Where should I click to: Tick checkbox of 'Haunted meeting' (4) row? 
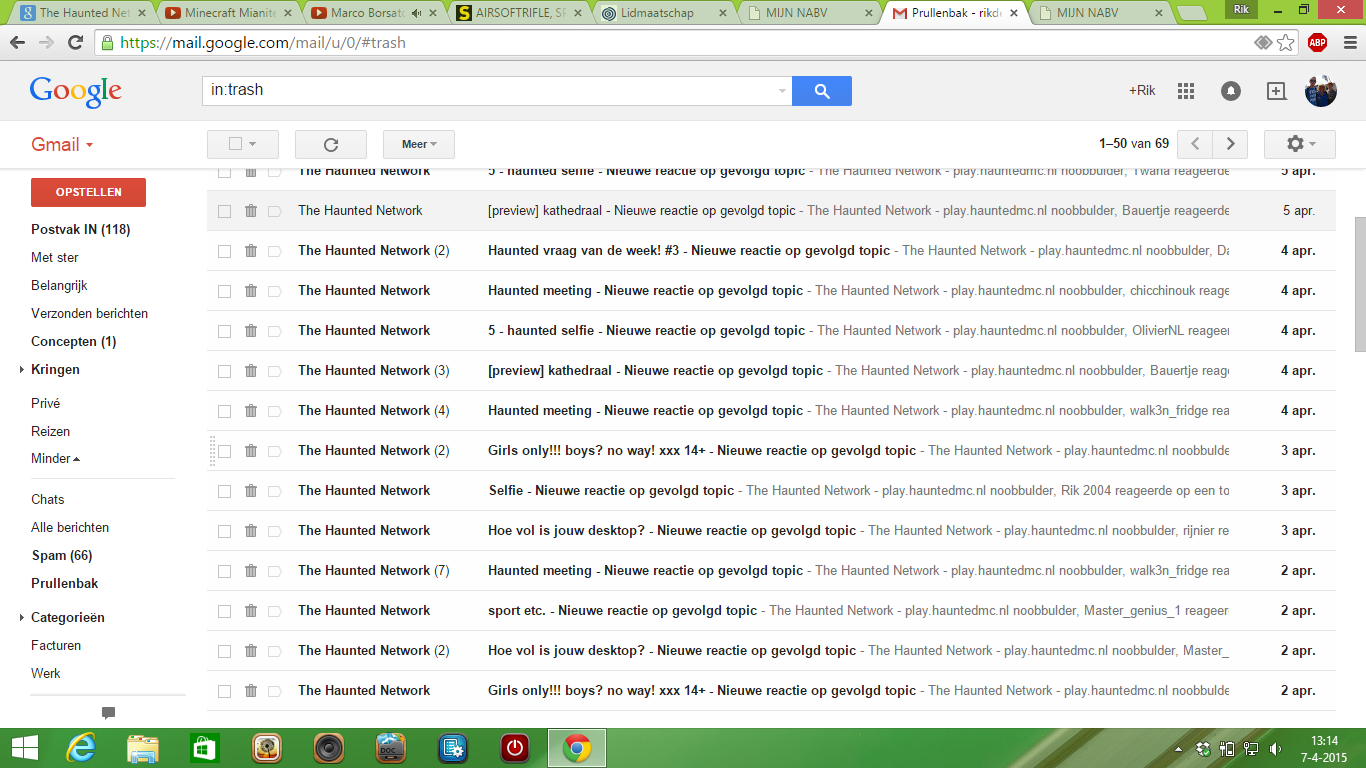[x=224, y=411]
